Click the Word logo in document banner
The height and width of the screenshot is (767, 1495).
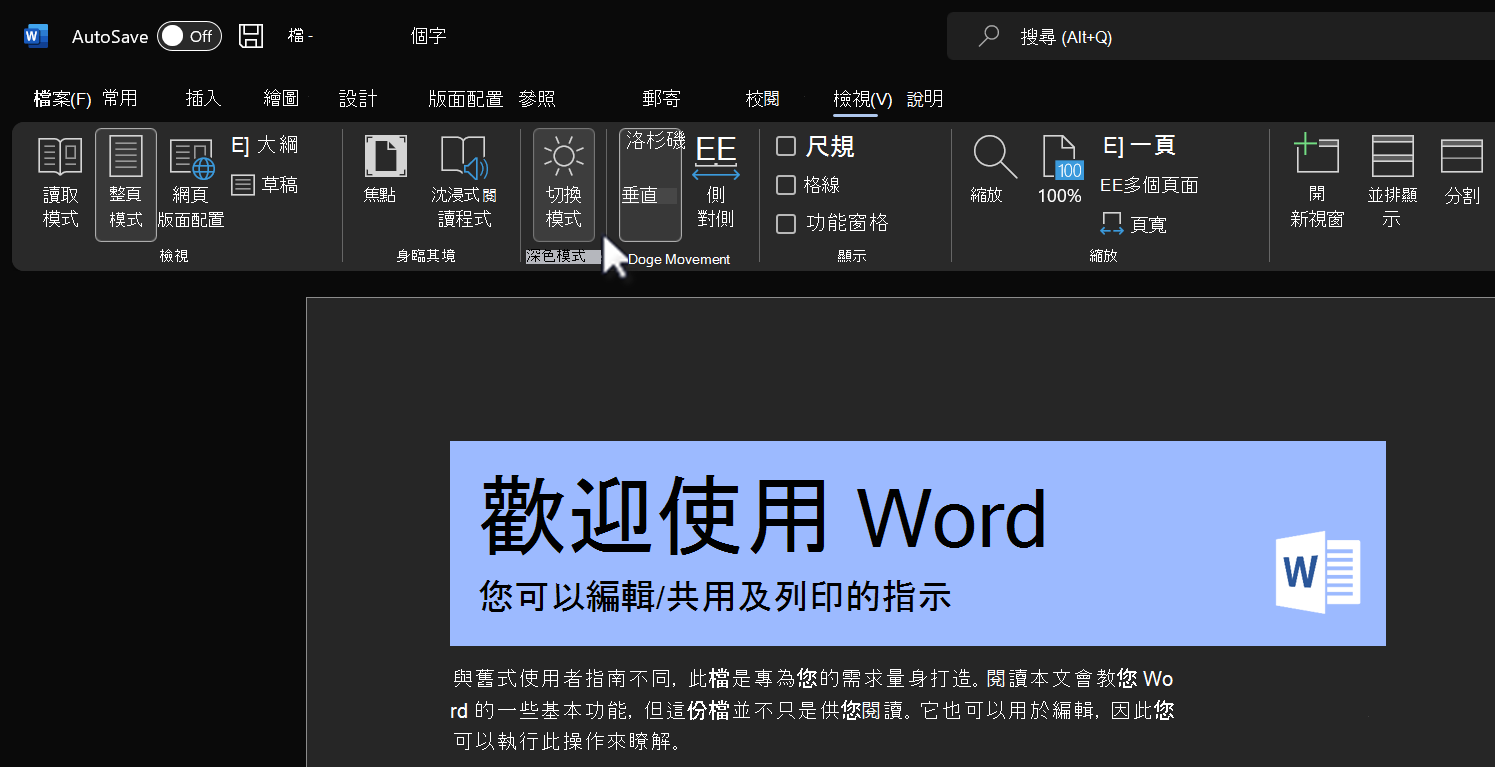(x=1318, y=571)
